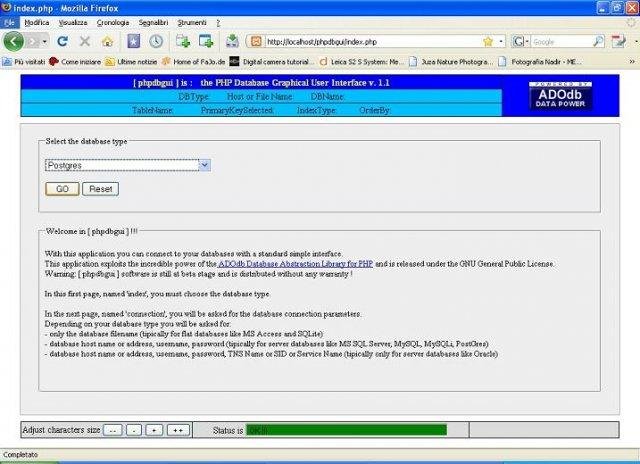Click the stop loading X icon
640x464 pixels.
coord(84,41)
